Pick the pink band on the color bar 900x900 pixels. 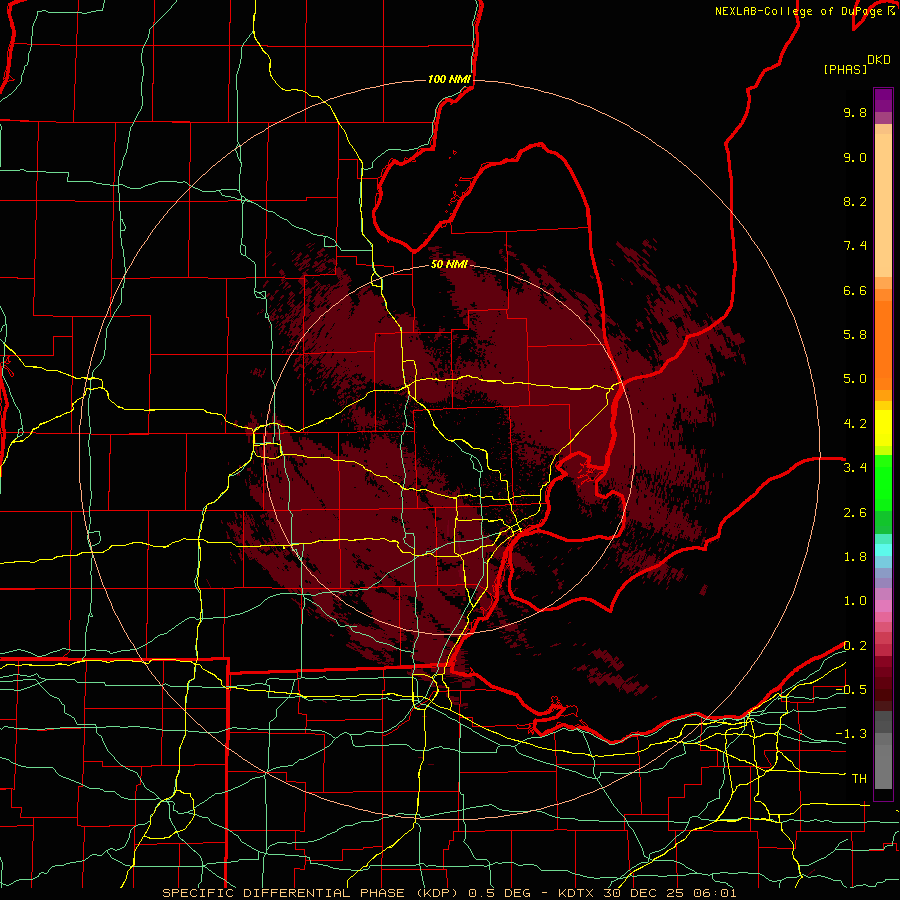click(x=883, y=606)
